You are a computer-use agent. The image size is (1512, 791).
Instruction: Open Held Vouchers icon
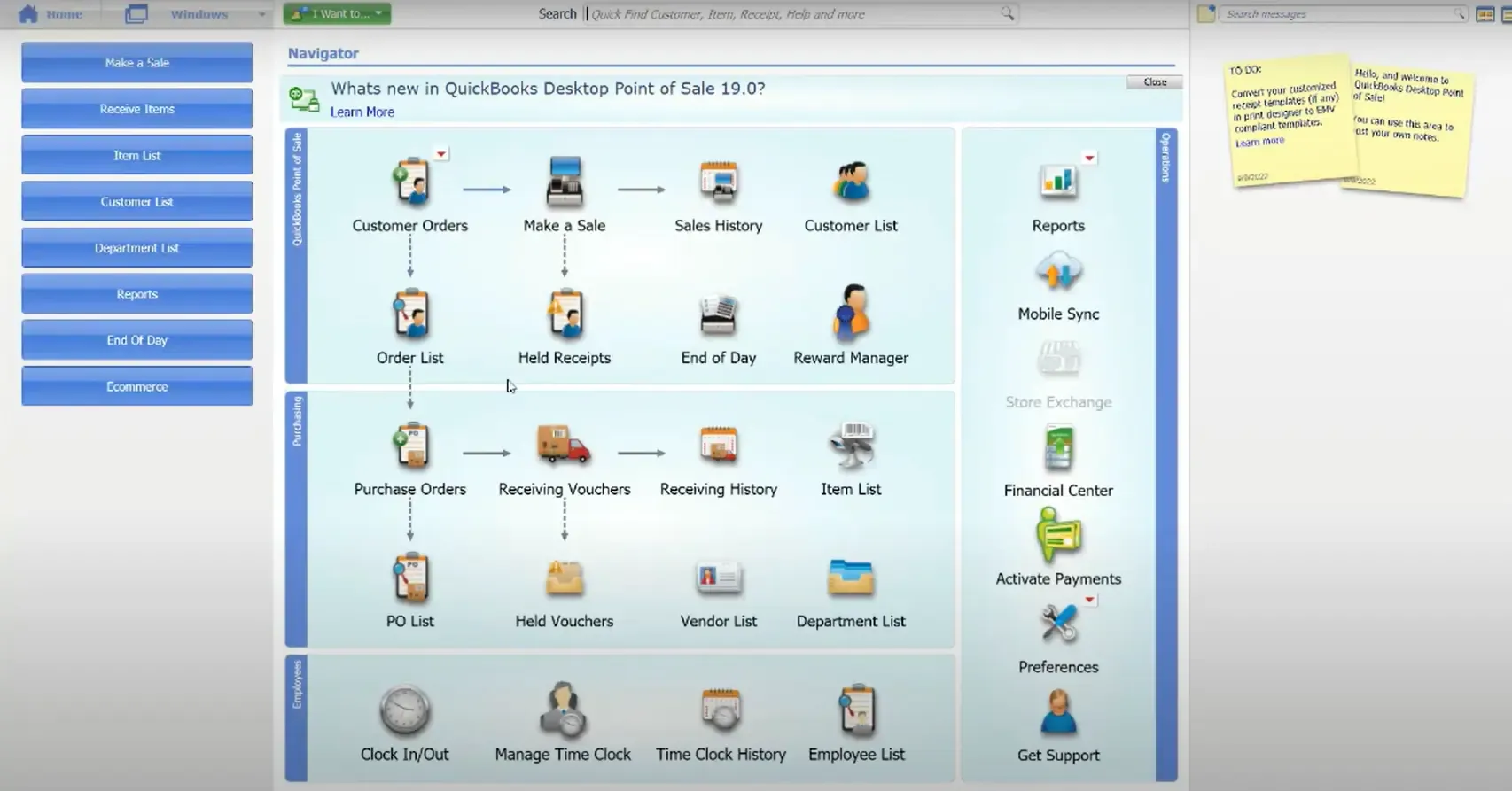[565, 578]
